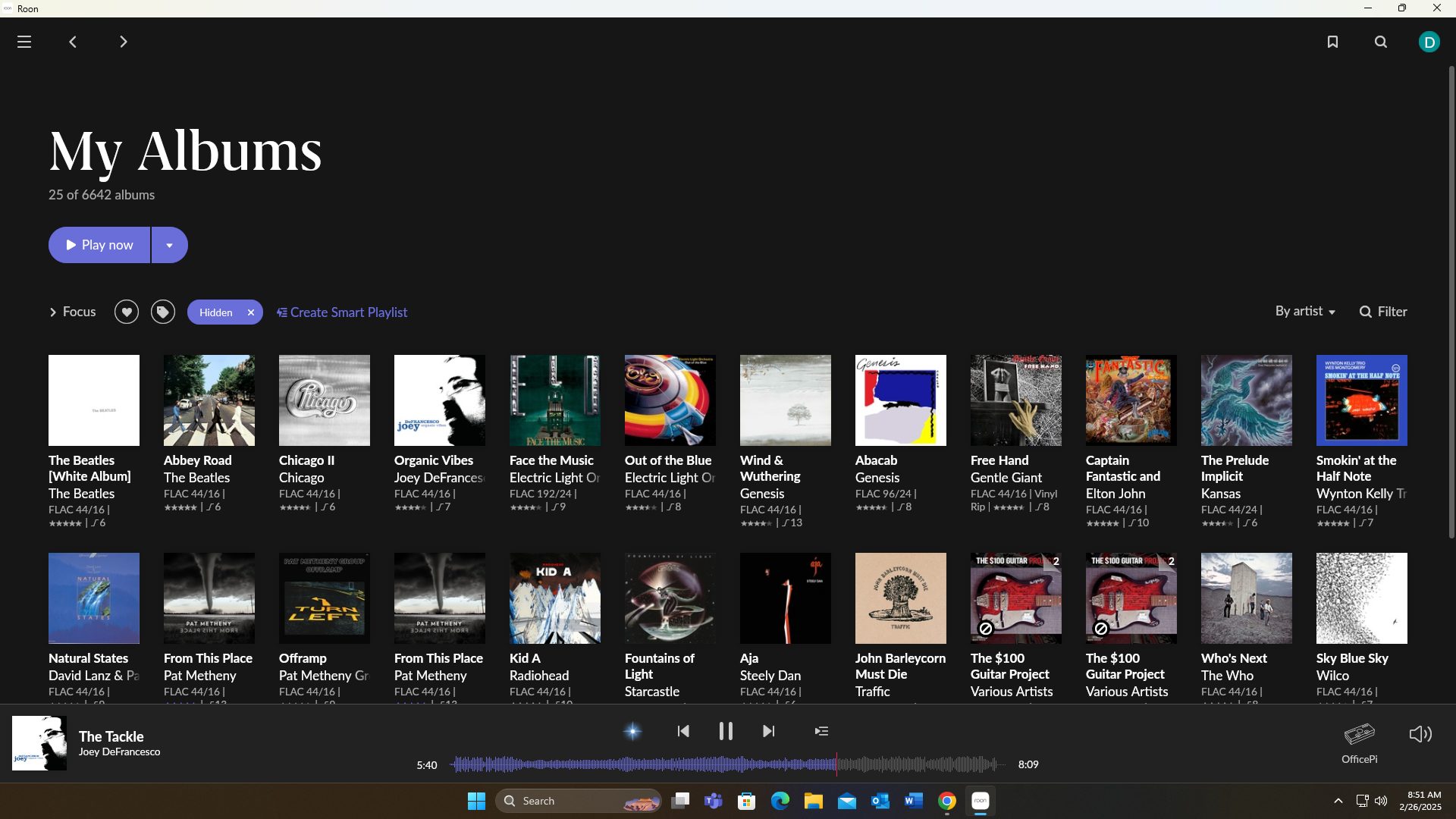Click The Tackle track title
The height and width of the screenshot is (819, 1456).
point(111,736)
